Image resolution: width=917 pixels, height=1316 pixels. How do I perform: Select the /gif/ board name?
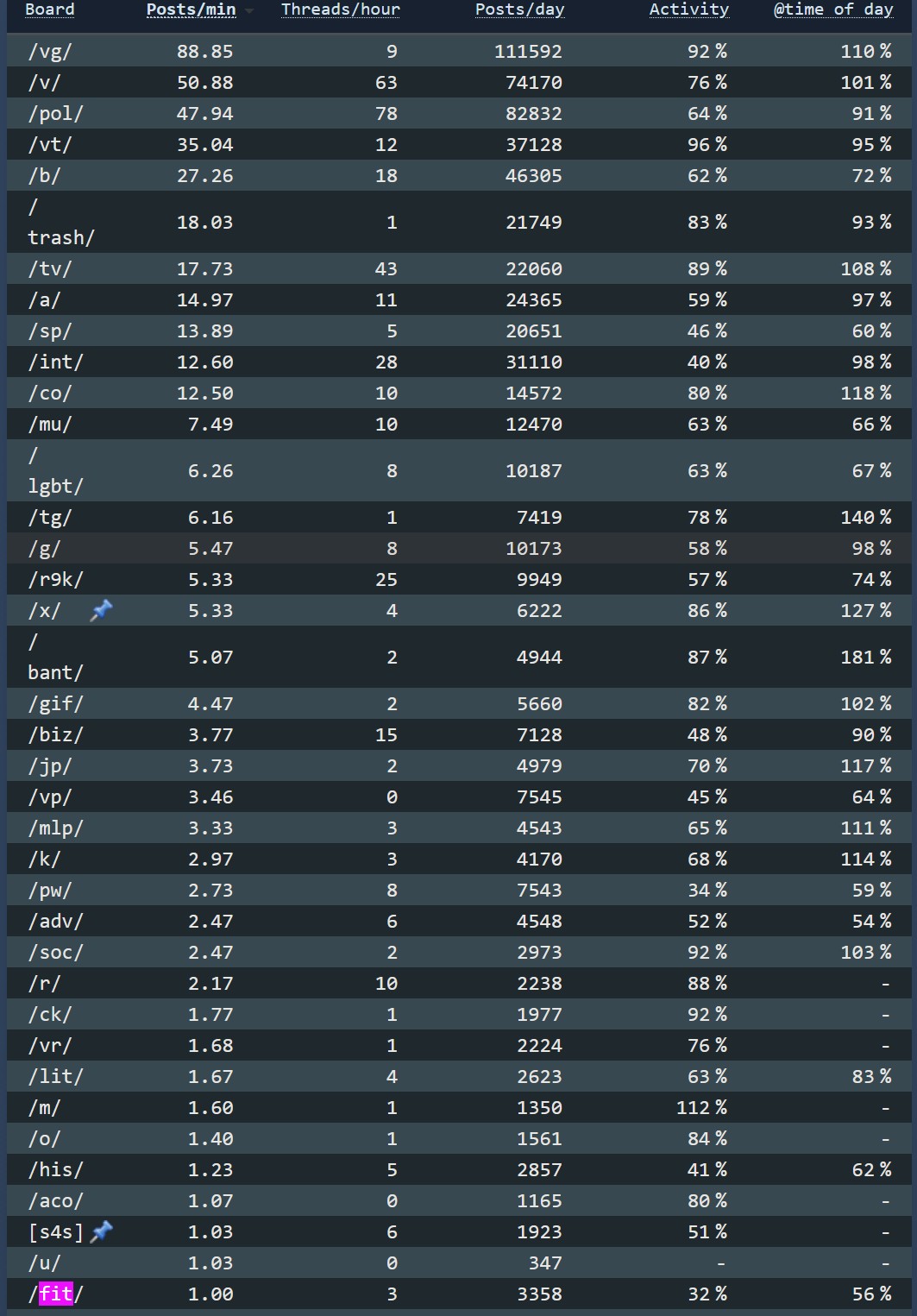click(x=55, y=704)
